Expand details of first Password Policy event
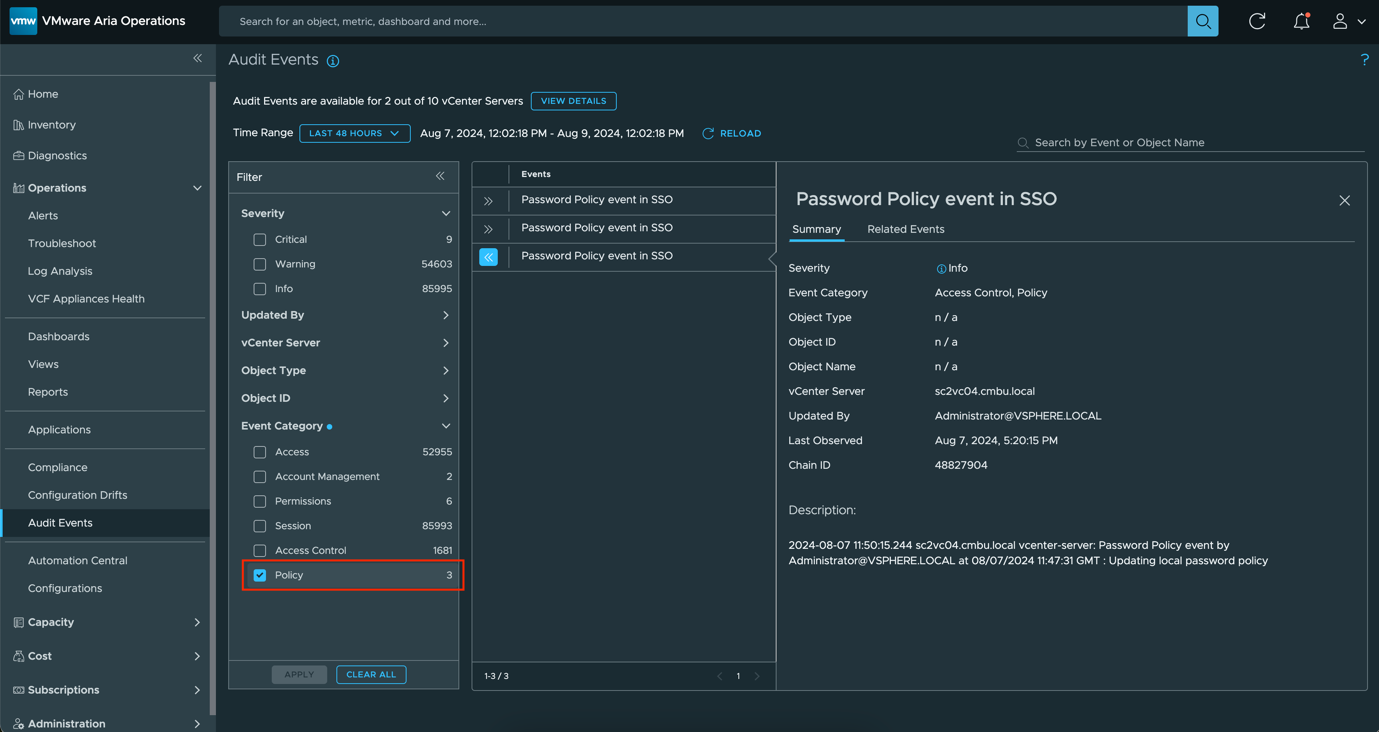Screen dimensions: 1379x732 (x=489, y=201)
